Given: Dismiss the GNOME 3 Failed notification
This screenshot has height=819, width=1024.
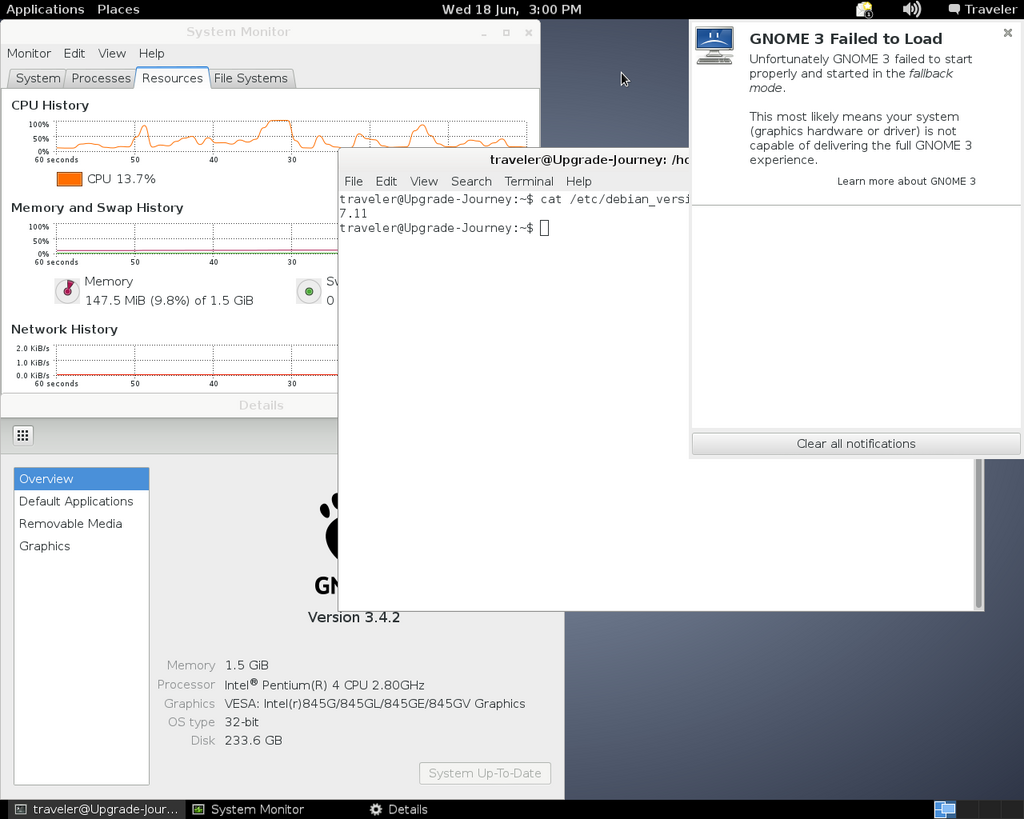Looking at the screenshot, I should 1008,33.
